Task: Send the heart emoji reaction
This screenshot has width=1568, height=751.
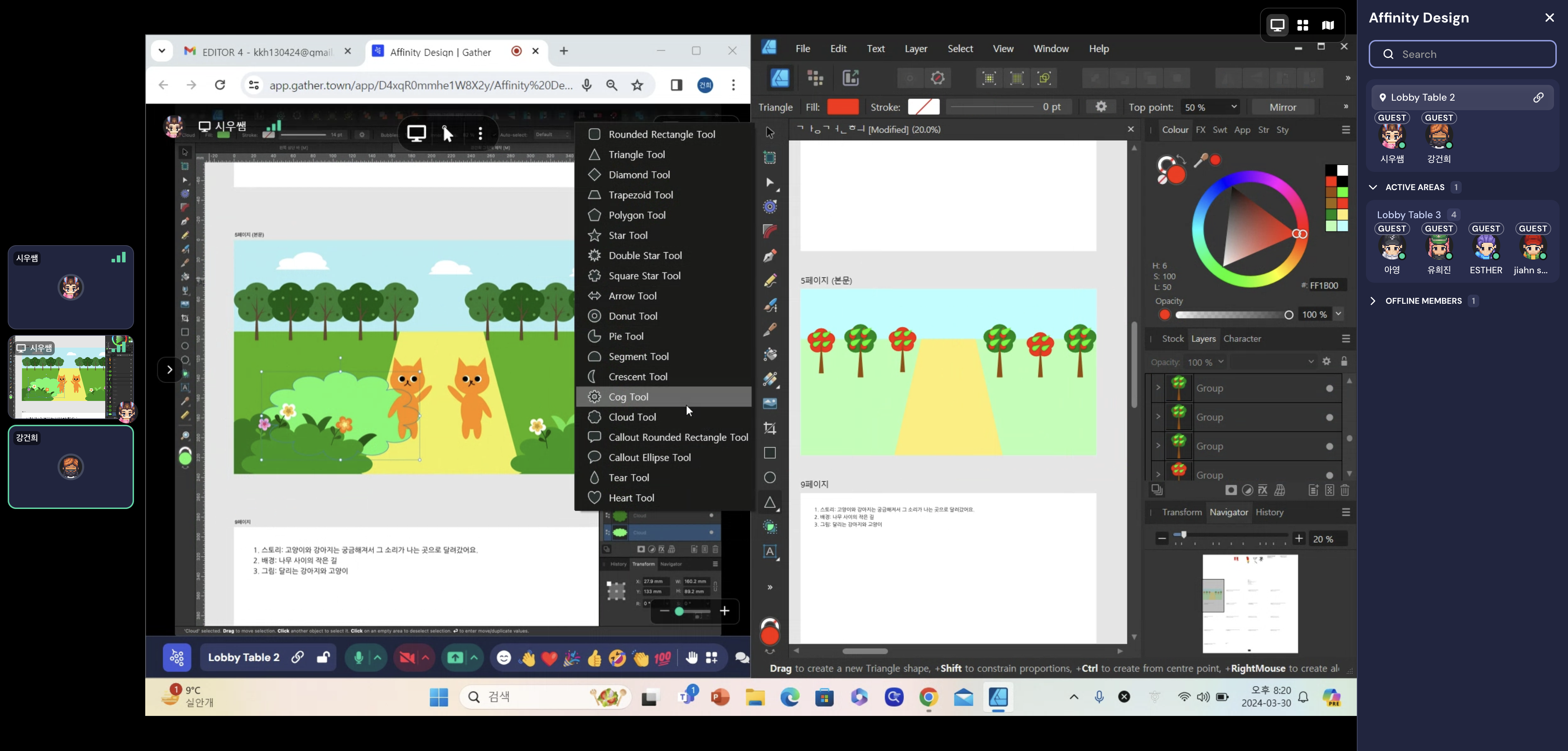Action: [x=550, y=658]
